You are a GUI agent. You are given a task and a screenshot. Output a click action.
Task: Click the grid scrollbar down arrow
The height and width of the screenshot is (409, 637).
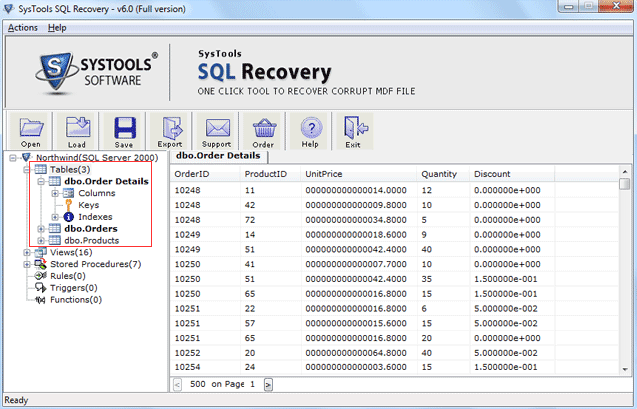[x=625, y=369]
